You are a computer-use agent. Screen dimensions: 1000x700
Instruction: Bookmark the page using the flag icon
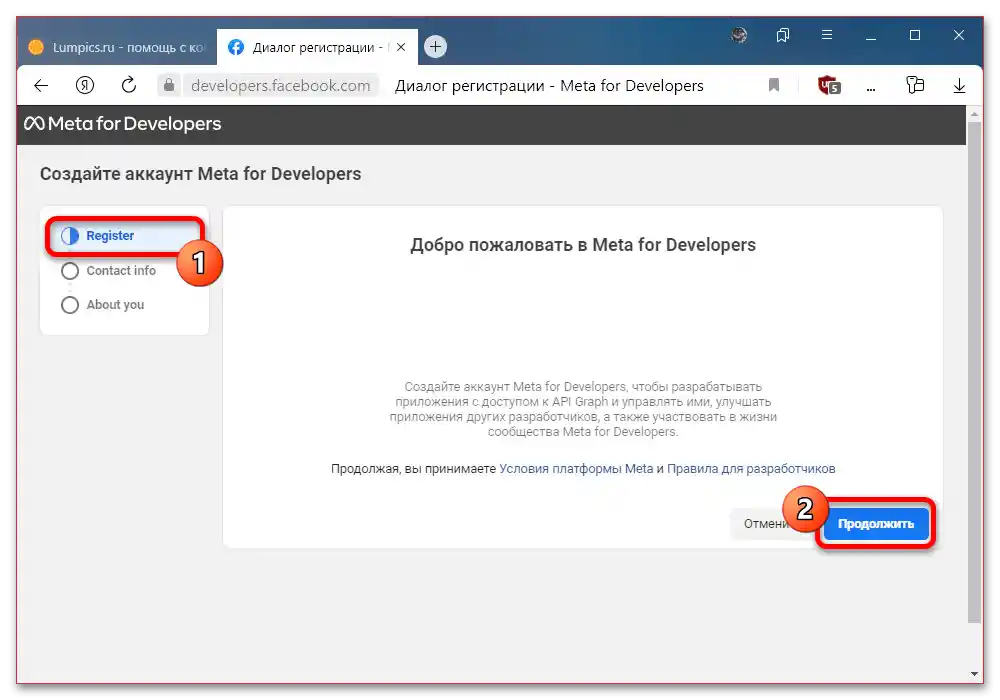click(x=774, y=86)
